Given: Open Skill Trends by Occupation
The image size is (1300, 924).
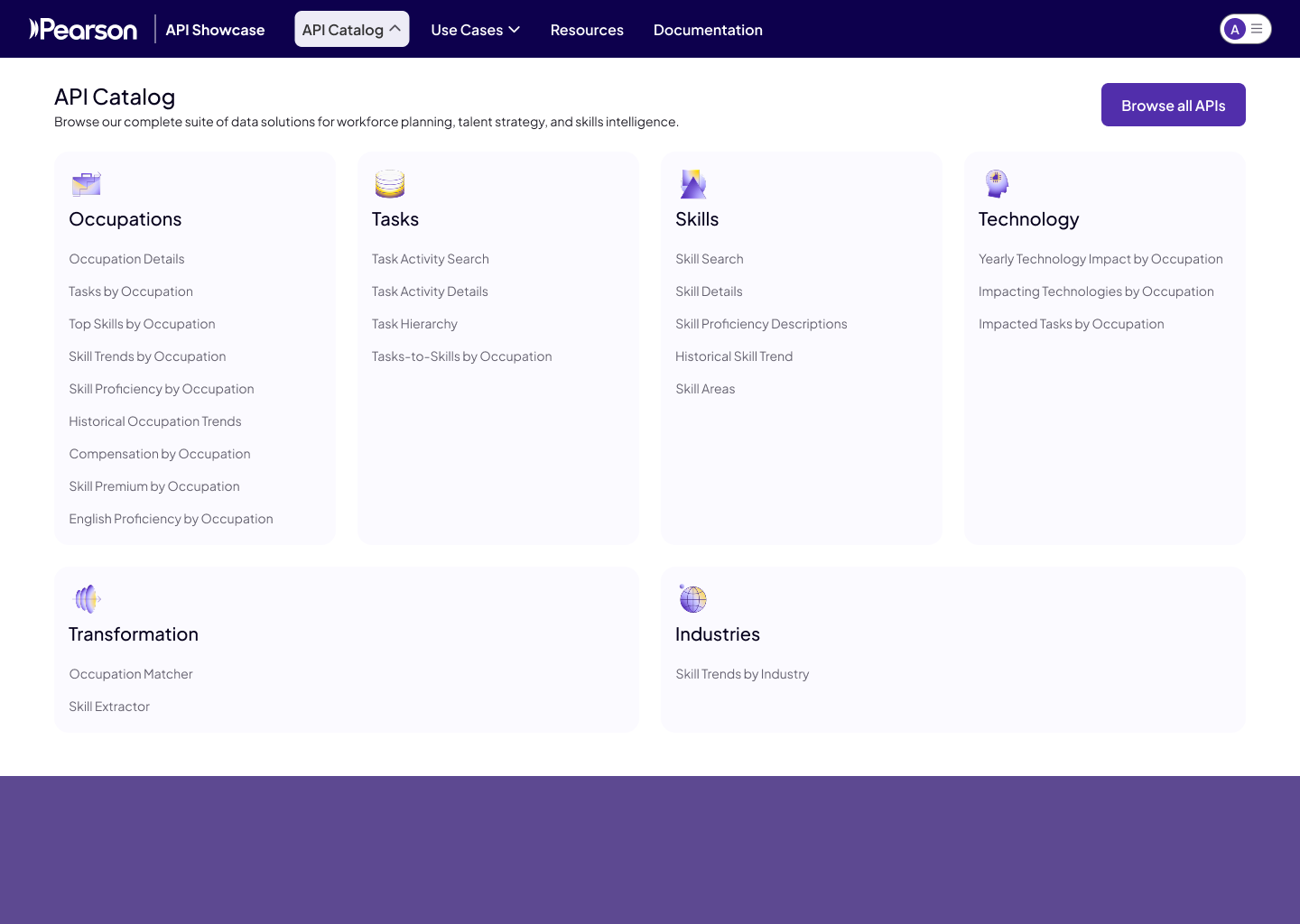Looking at the screenshot, I should pyautogui.click(x=147, y=356).
